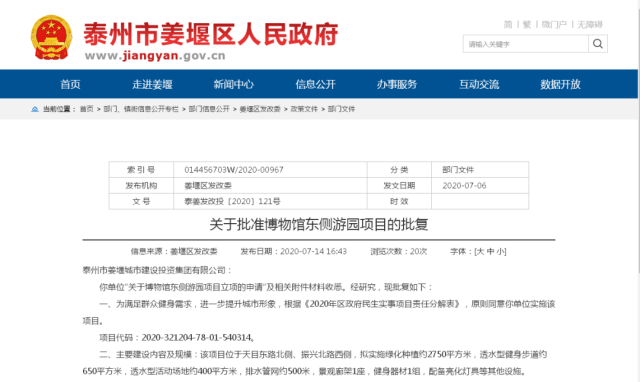Open the 首页 navigation menu item

[71, 84]
